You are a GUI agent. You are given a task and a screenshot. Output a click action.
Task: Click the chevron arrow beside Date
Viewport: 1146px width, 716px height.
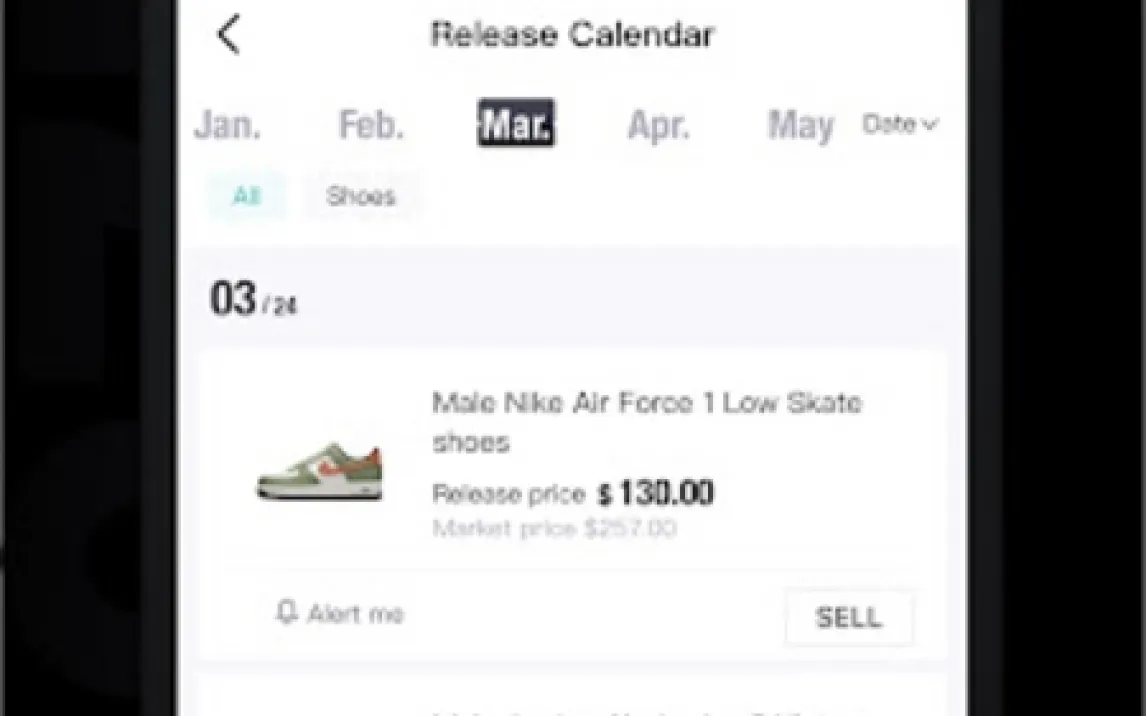click(930, 125)
